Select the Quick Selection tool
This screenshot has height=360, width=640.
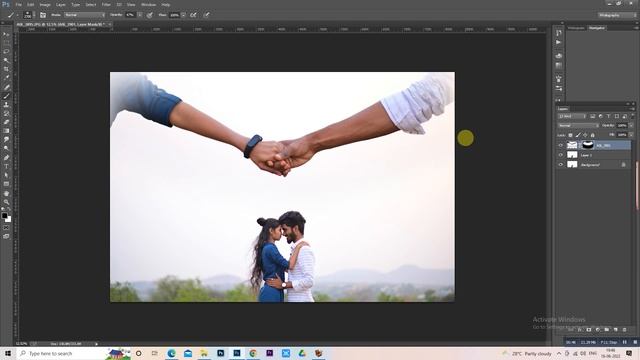coord(6,60)
